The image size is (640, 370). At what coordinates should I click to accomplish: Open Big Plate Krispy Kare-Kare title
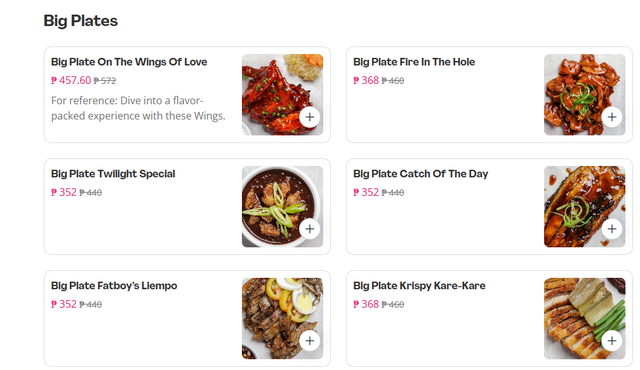tap(419, 286)
